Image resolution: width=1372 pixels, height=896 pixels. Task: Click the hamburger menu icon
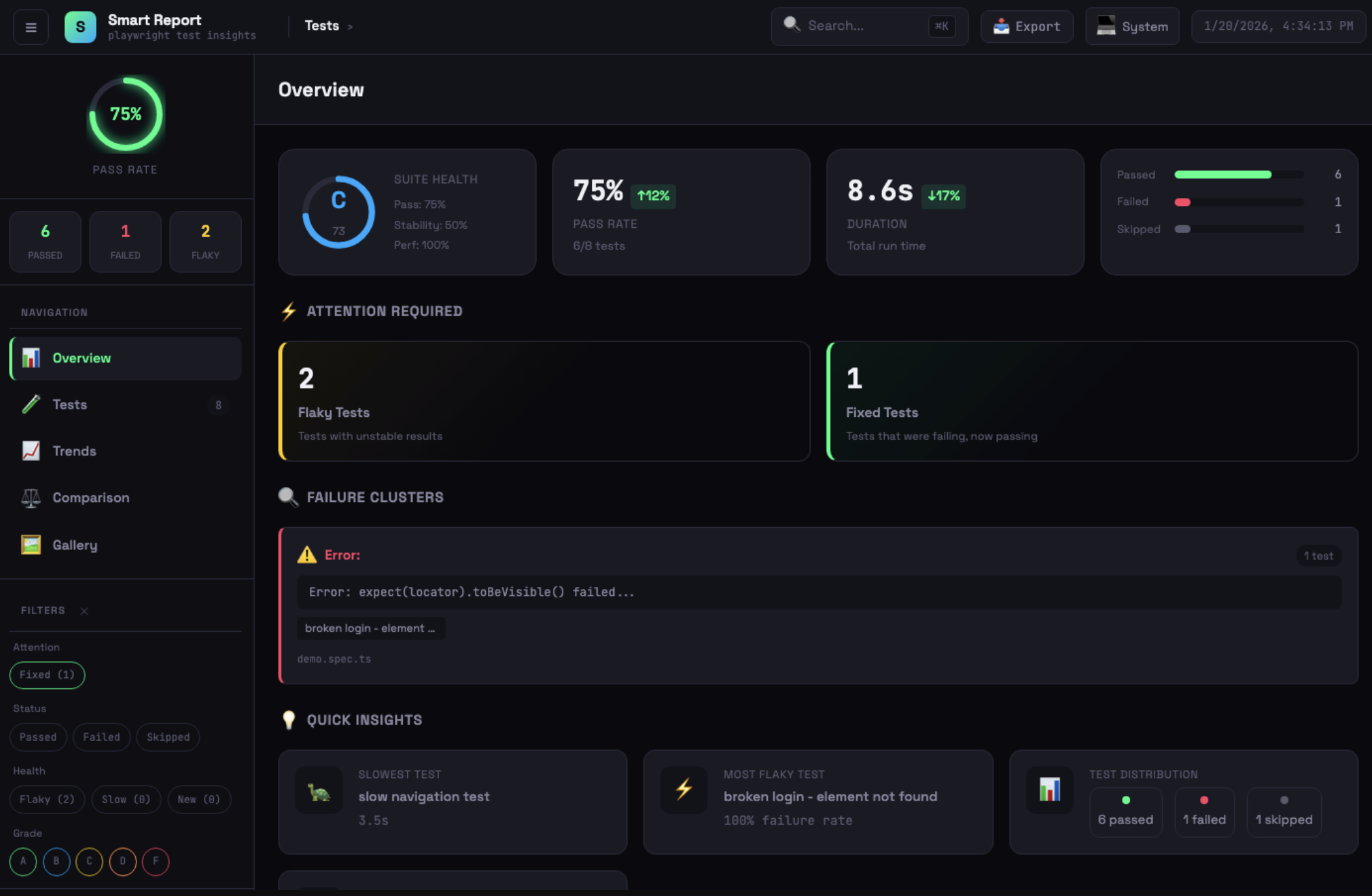[31, 27]
